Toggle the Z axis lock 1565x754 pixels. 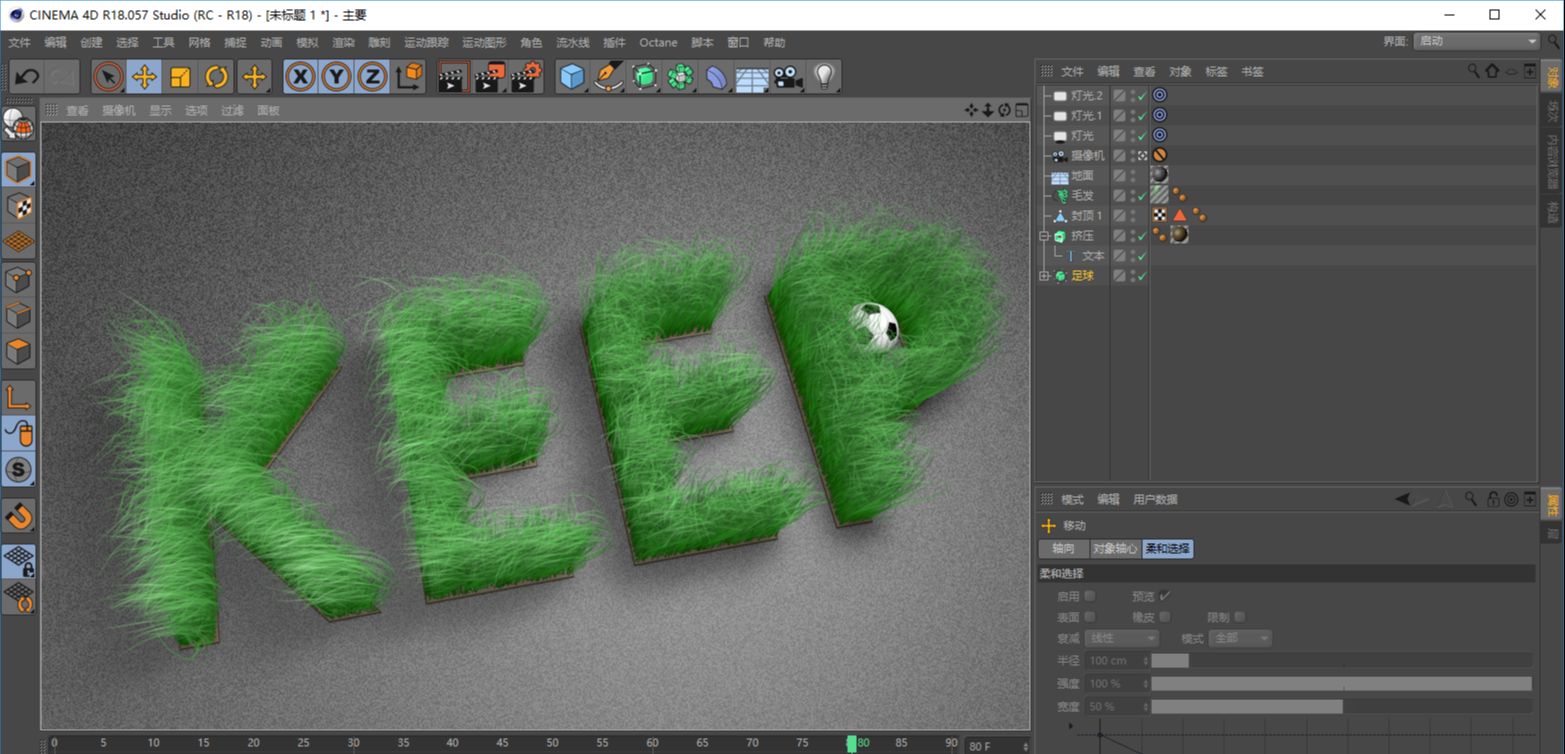pos(372,77)
